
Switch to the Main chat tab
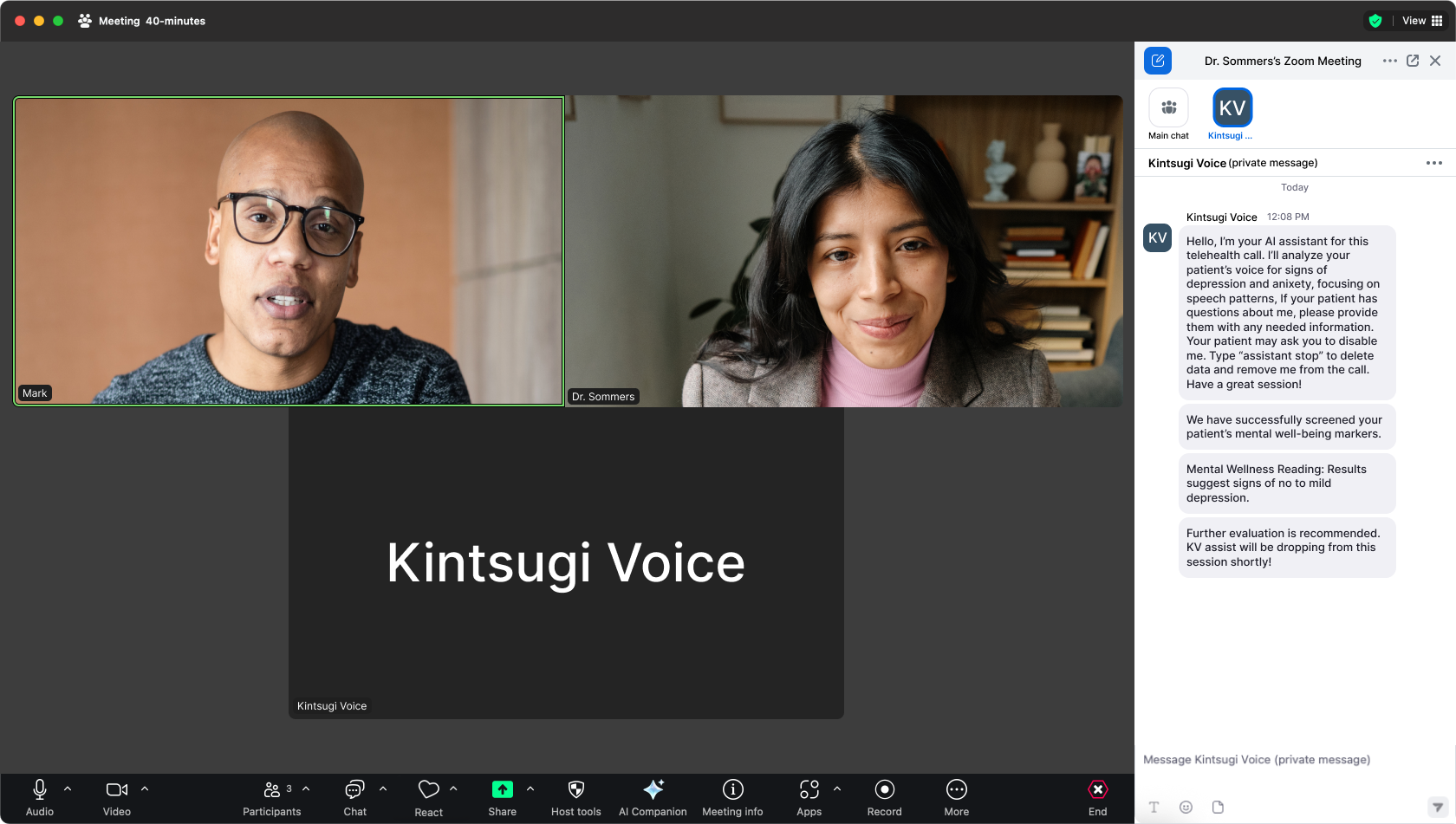[x=1168, y=114]
